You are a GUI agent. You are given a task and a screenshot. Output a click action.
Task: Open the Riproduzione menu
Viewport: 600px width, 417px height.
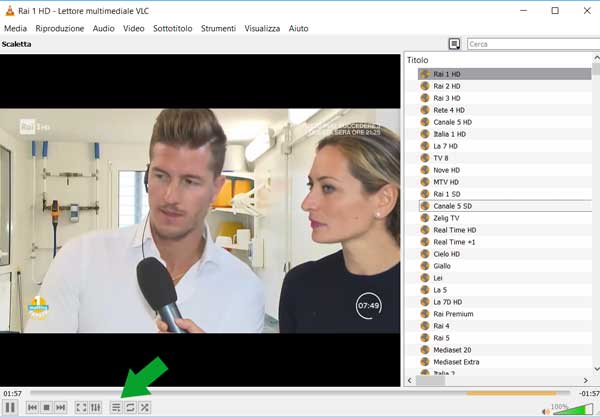coord(60,28)
